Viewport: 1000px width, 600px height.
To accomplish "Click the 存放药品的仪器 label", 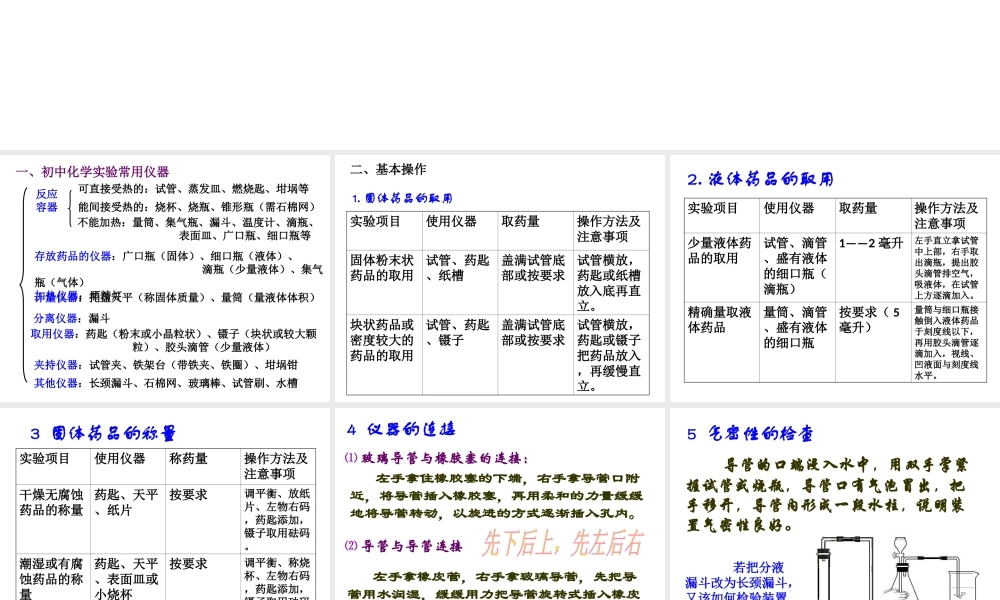I will click(x=73, y=256).
